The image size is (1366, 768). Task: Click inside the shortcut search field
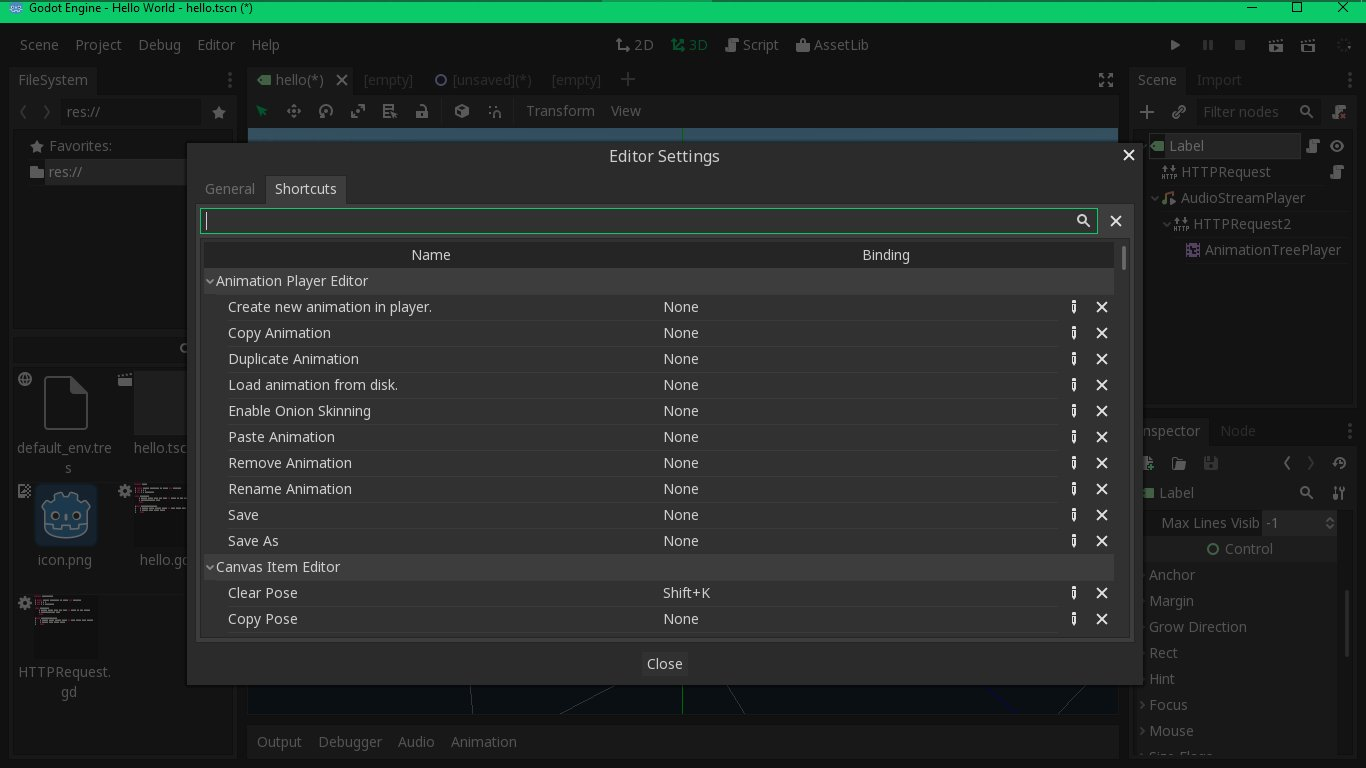tap(640, 221)
